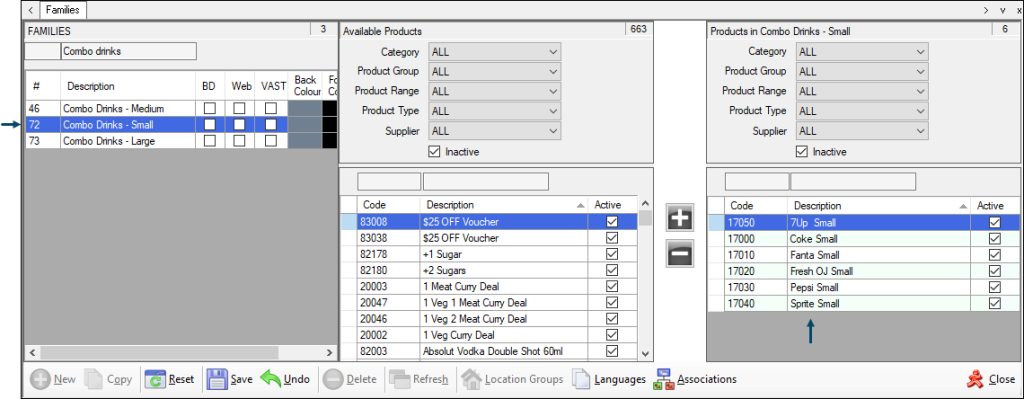Select the +2 Sugars product row
1024x399 pixels.
(x=488, y=270)
